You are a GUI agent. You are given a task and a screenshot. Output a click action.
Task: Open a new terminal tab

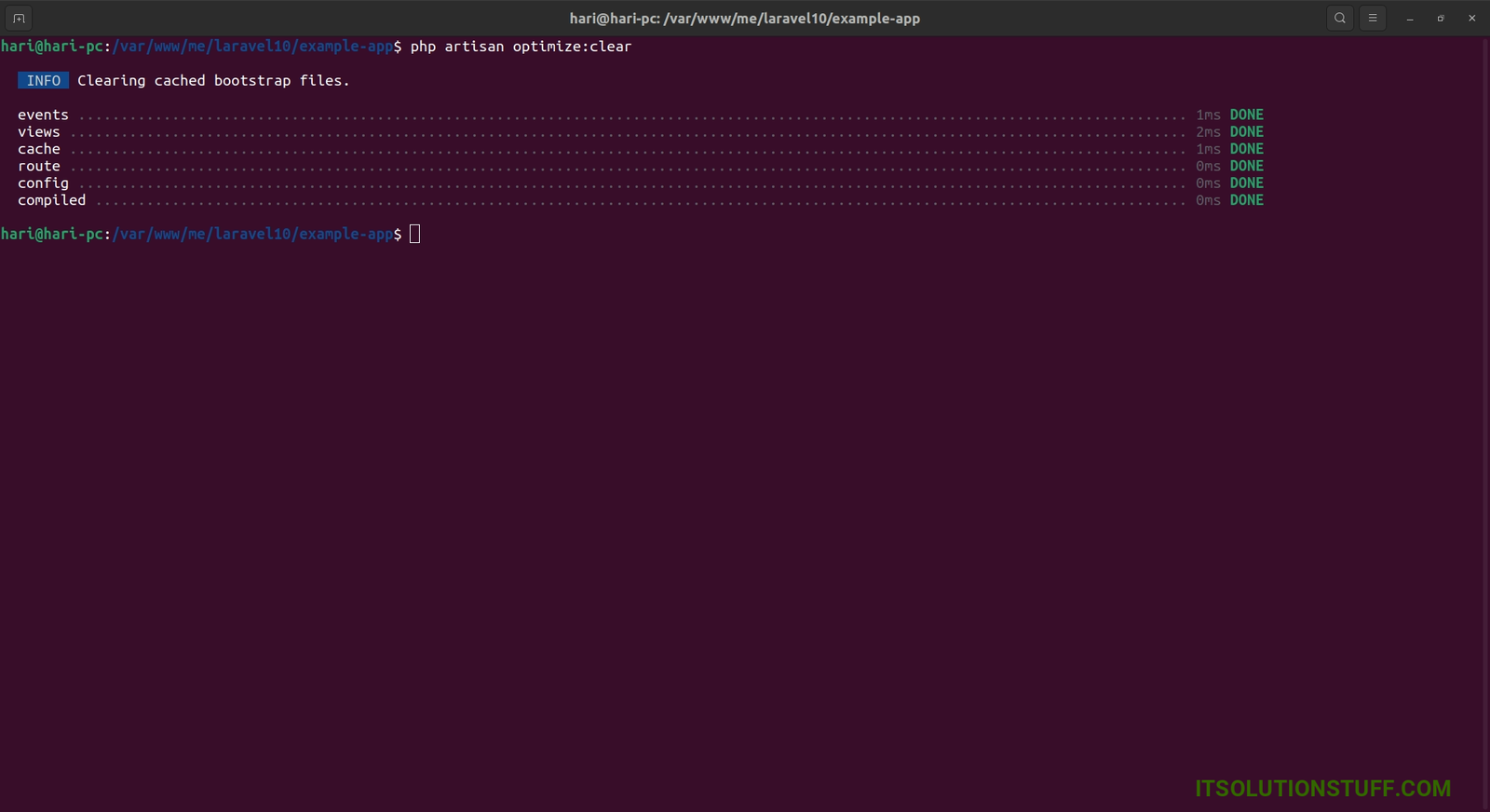pos(19,19)
